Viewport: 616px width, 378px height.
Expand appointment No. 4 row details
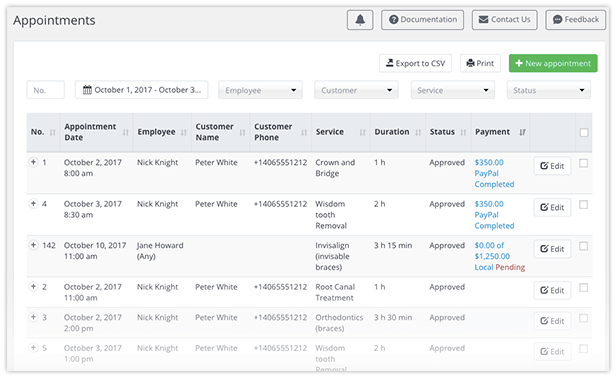[33, 204]
